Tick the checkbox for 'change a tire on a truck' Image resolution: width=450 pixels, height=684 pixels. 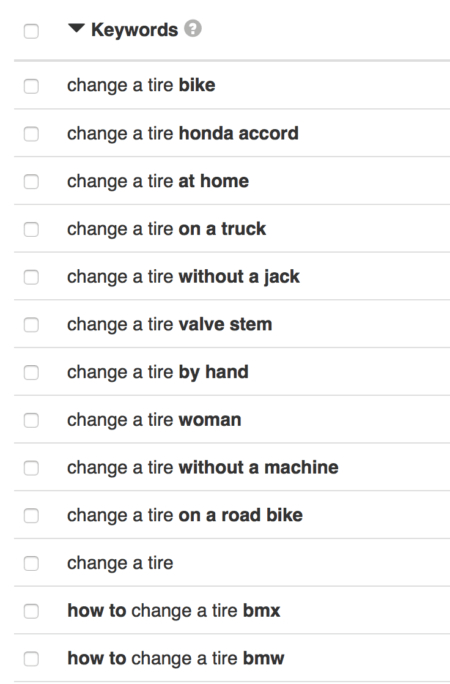pyautogui.click(x=31, y=229)
